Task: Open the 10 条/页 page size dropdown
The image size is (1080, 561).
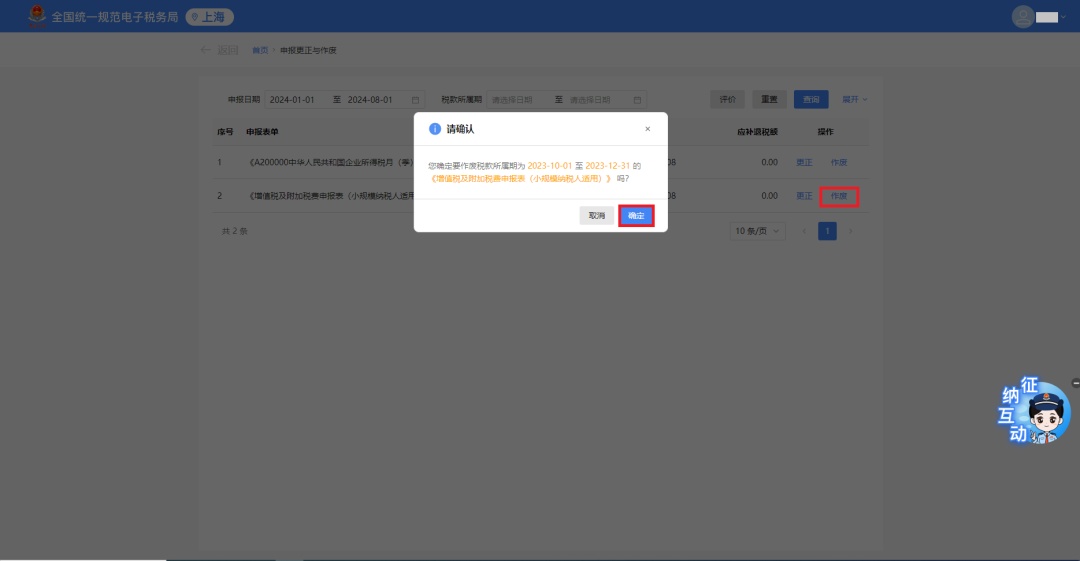Action: coord(757,231)
